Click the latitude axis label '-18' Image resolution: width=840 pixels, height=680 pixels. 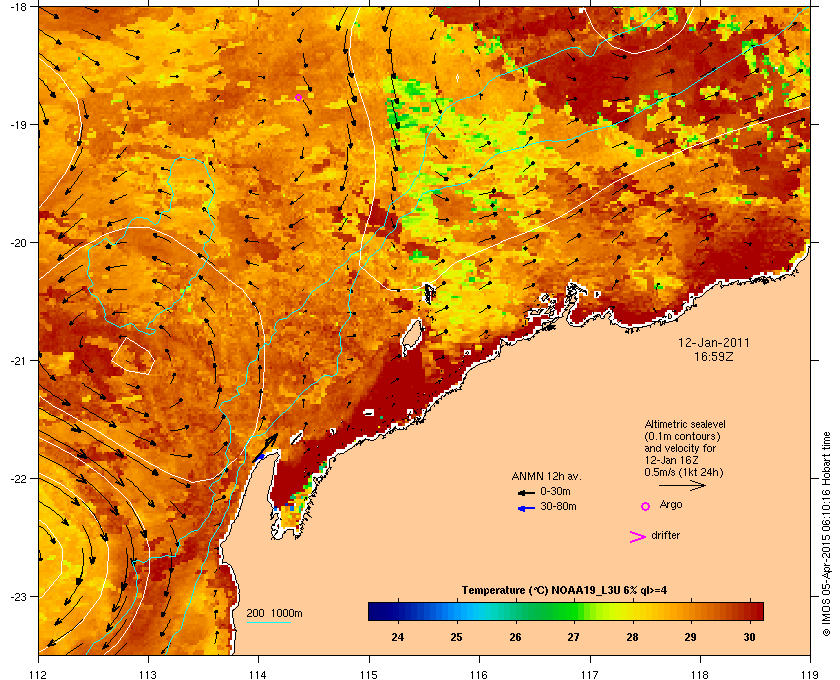pos(18,6)
